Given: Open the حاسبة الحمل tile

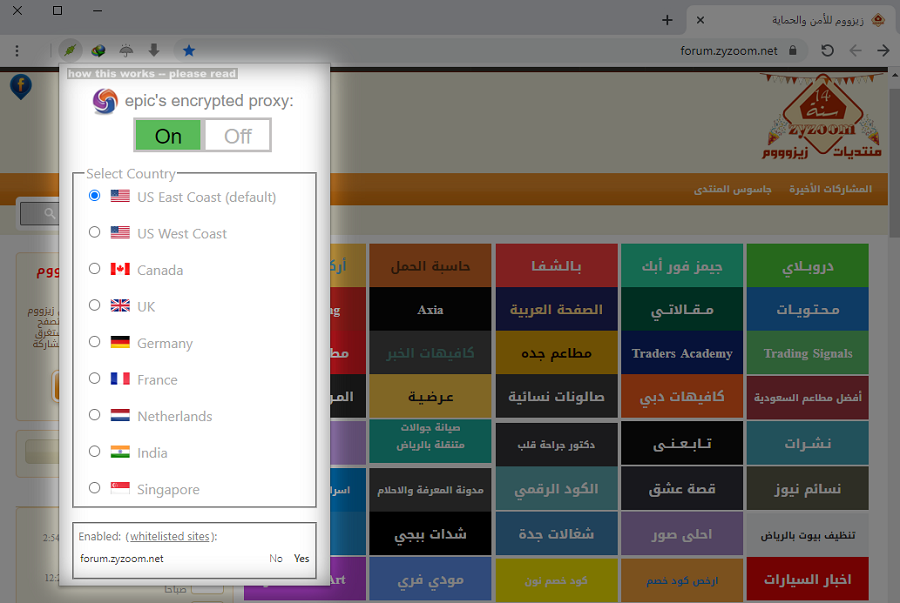Looking at the screenshot, I should (430, 266).
